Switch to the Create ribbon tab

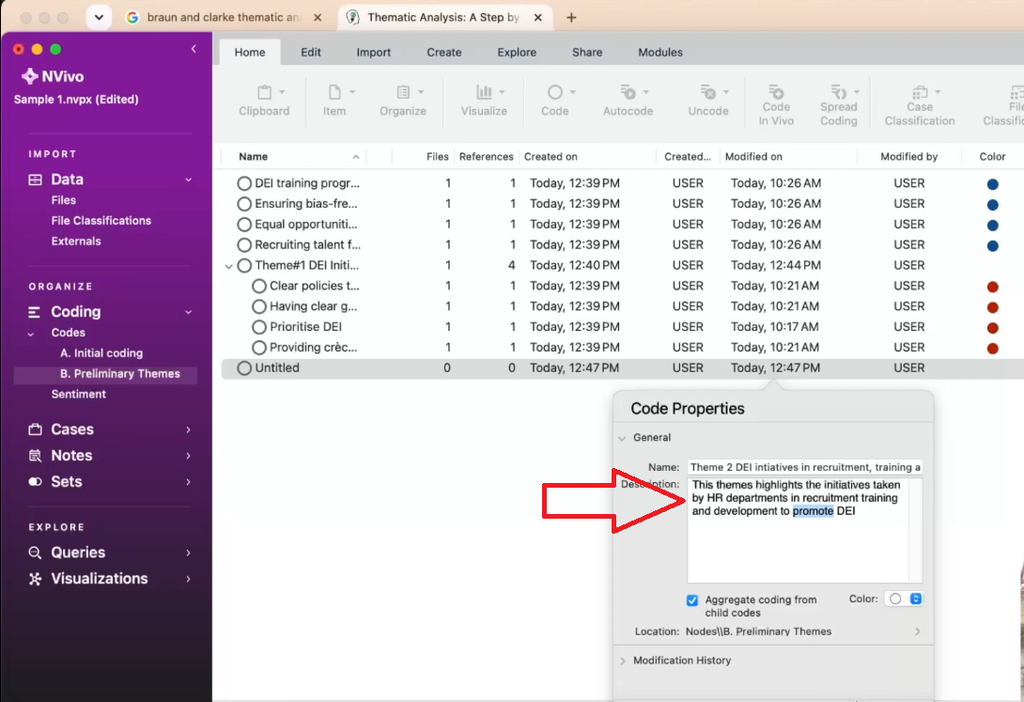pyautogui.click(x=444, y=52)
